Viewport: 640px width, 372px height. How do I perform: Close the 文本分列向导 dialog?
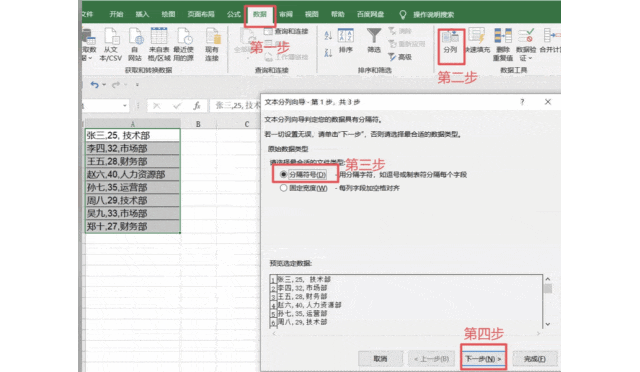click(548, 102)
